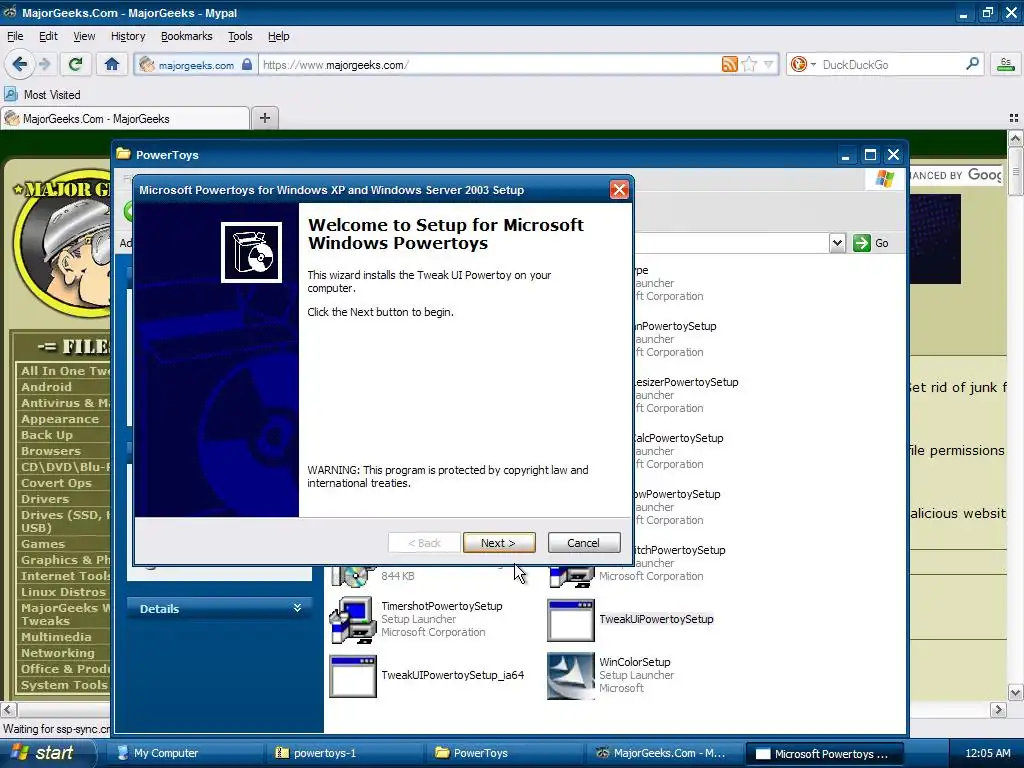Switch to powertoys-1 taskbar button

click(x=344, y=753)
